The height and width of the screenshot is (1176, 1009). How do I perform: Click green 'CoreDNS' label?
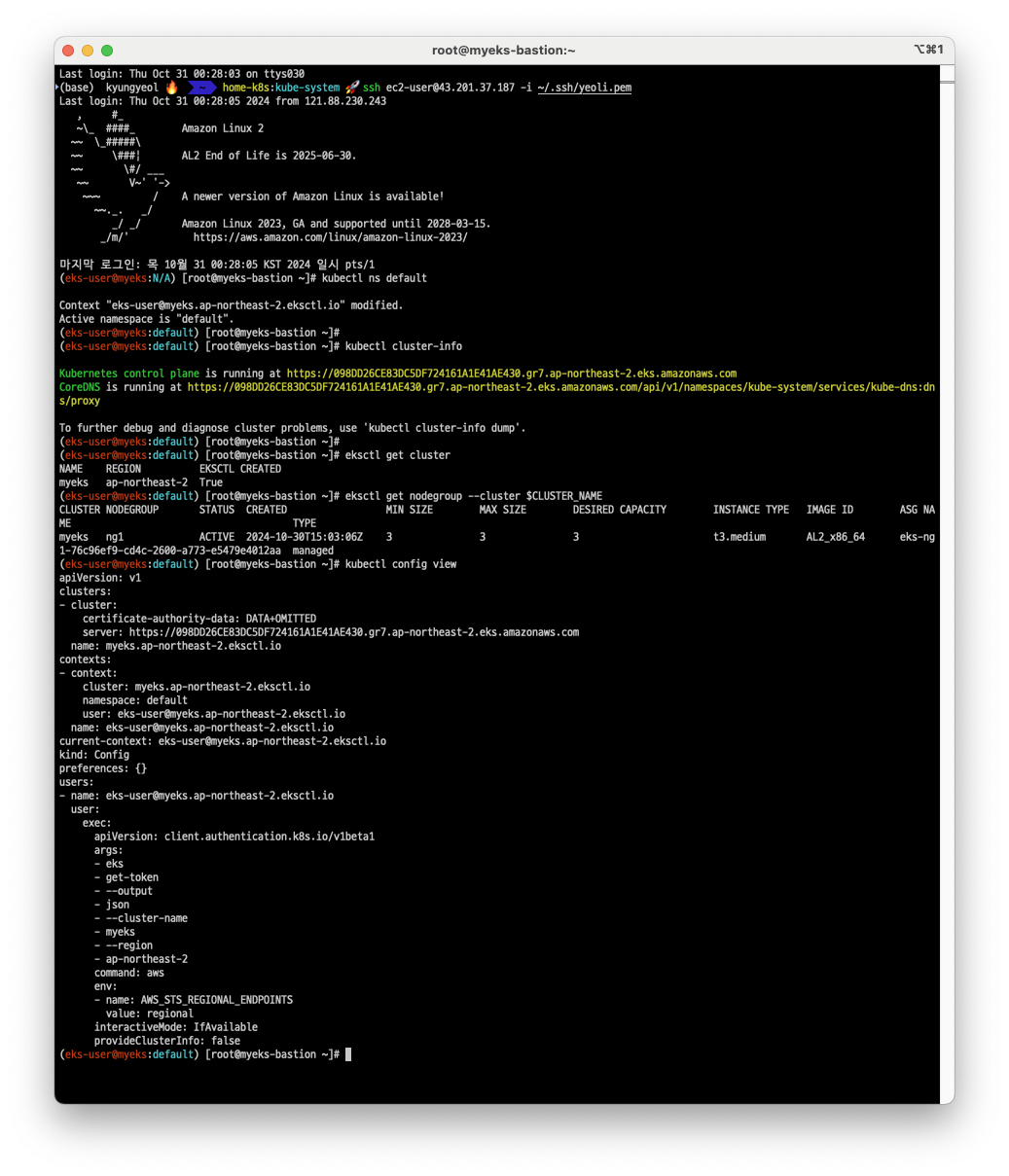tap(80, 387)
